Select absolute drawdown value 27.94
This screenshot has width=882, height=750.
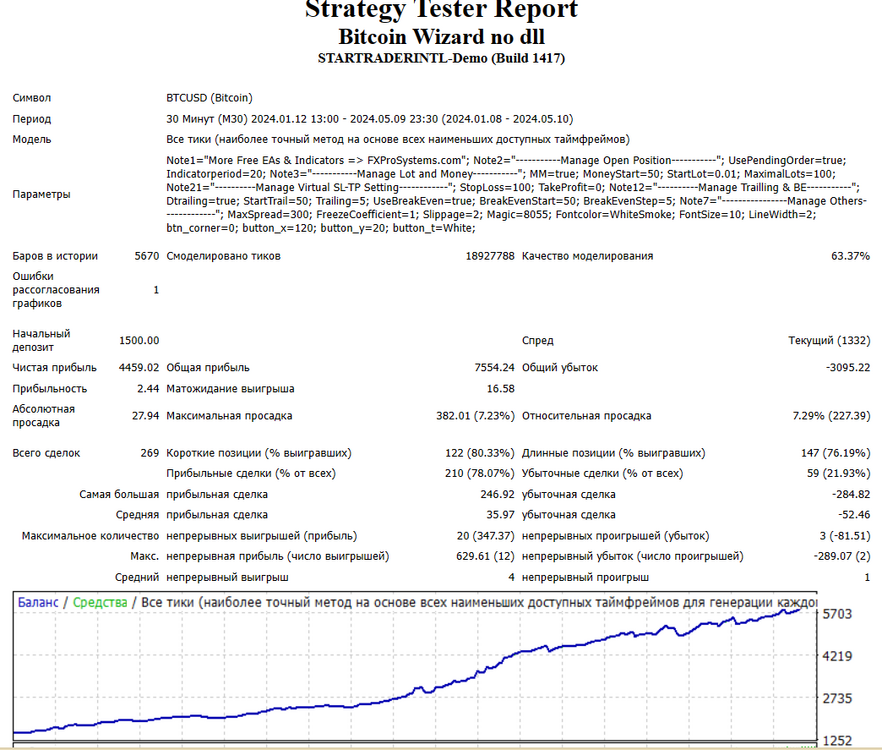146,416
